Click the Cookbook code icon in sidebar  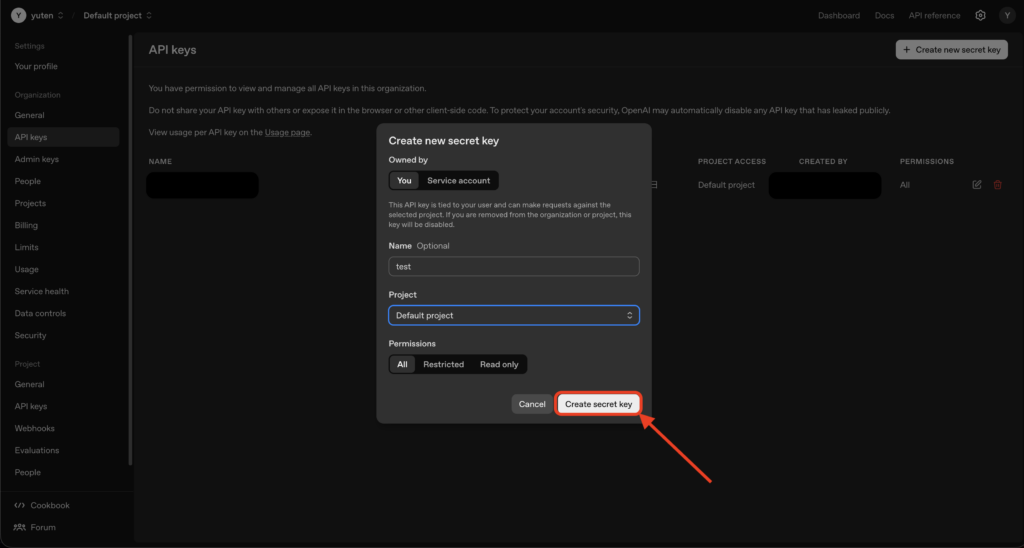[x=20, y=505]
